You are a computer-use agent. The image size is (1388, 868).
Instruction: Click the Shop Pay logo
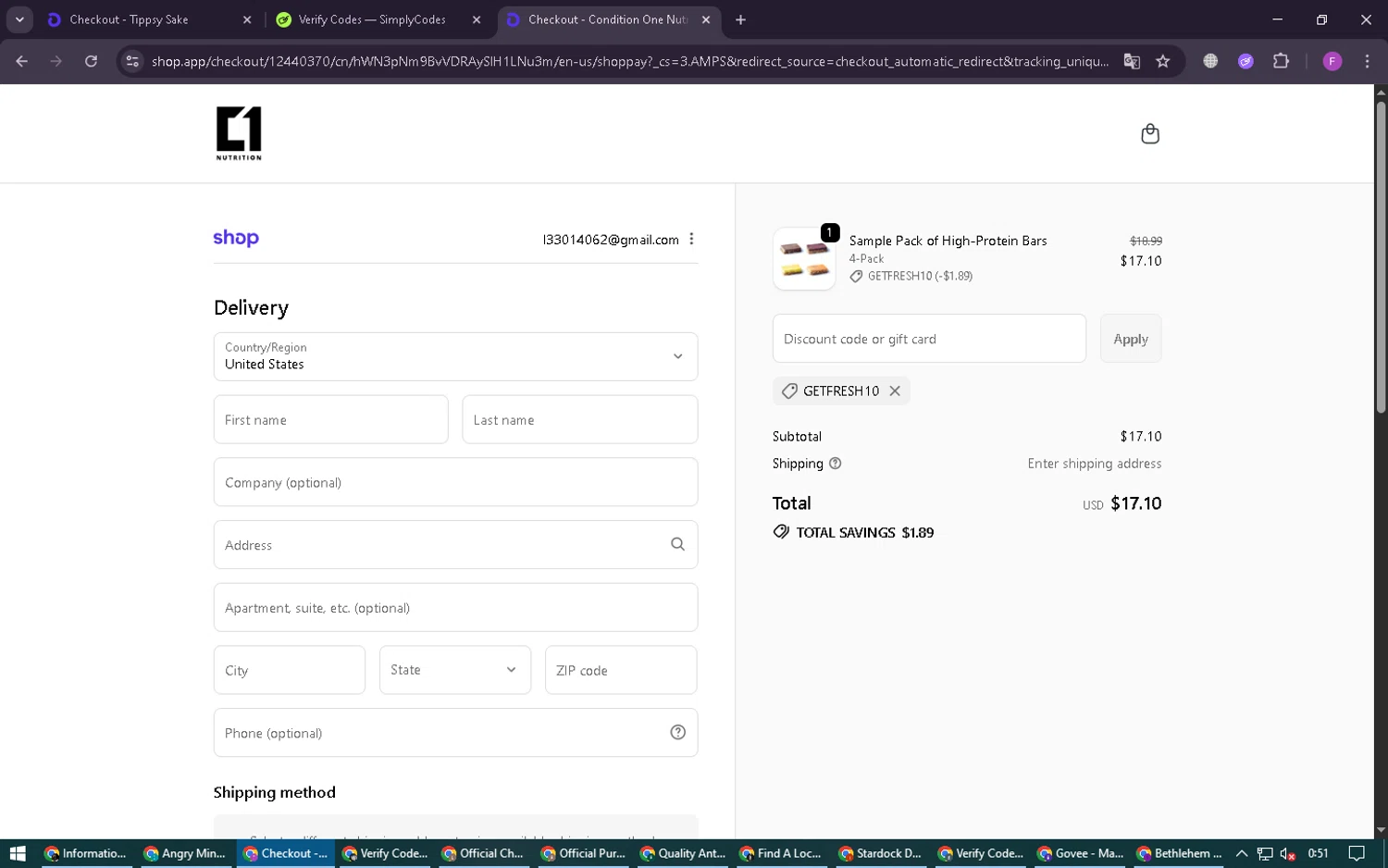236,238
